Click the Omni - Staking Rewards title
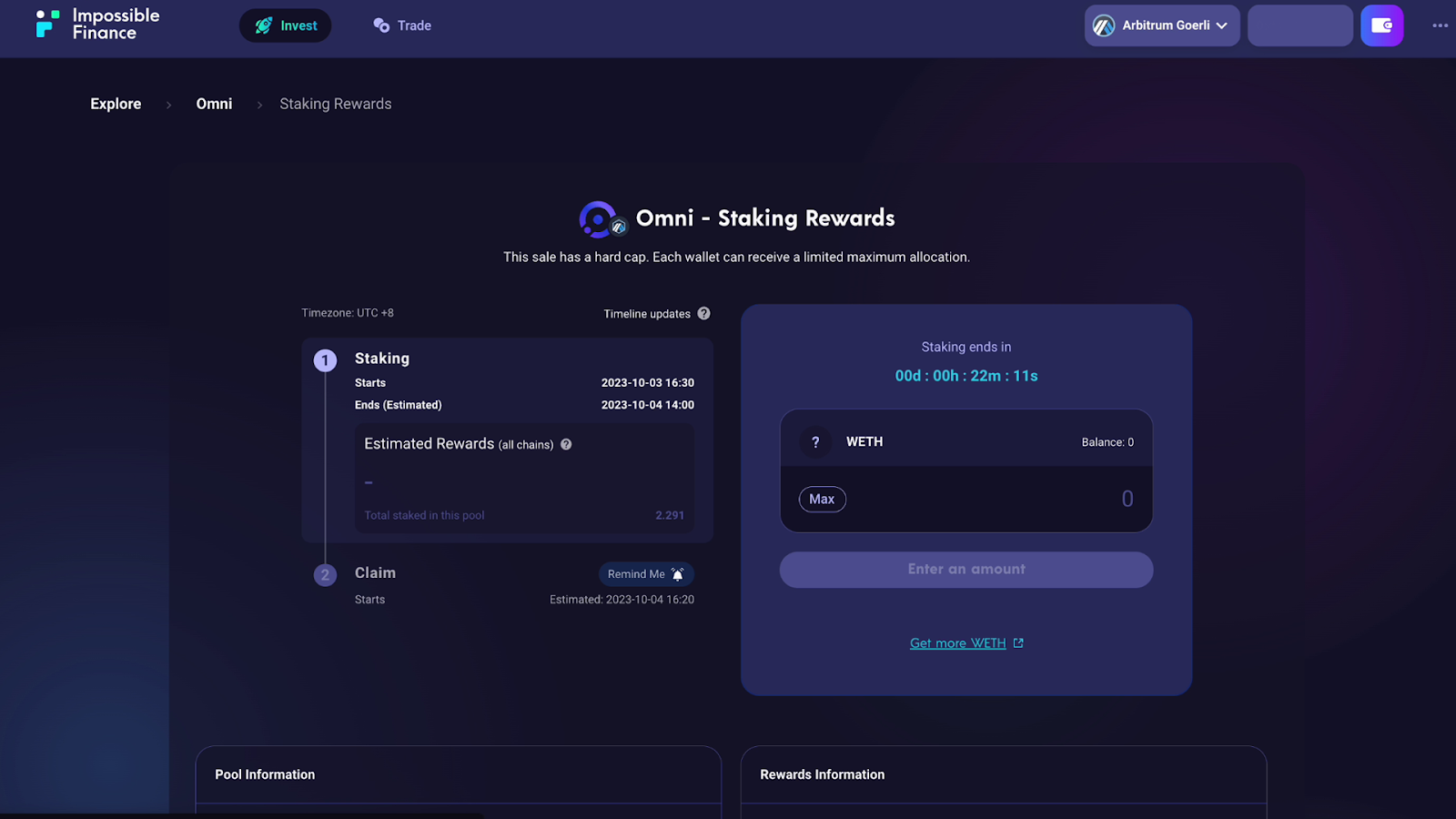 pyautogui.click(x=765, y=218)
